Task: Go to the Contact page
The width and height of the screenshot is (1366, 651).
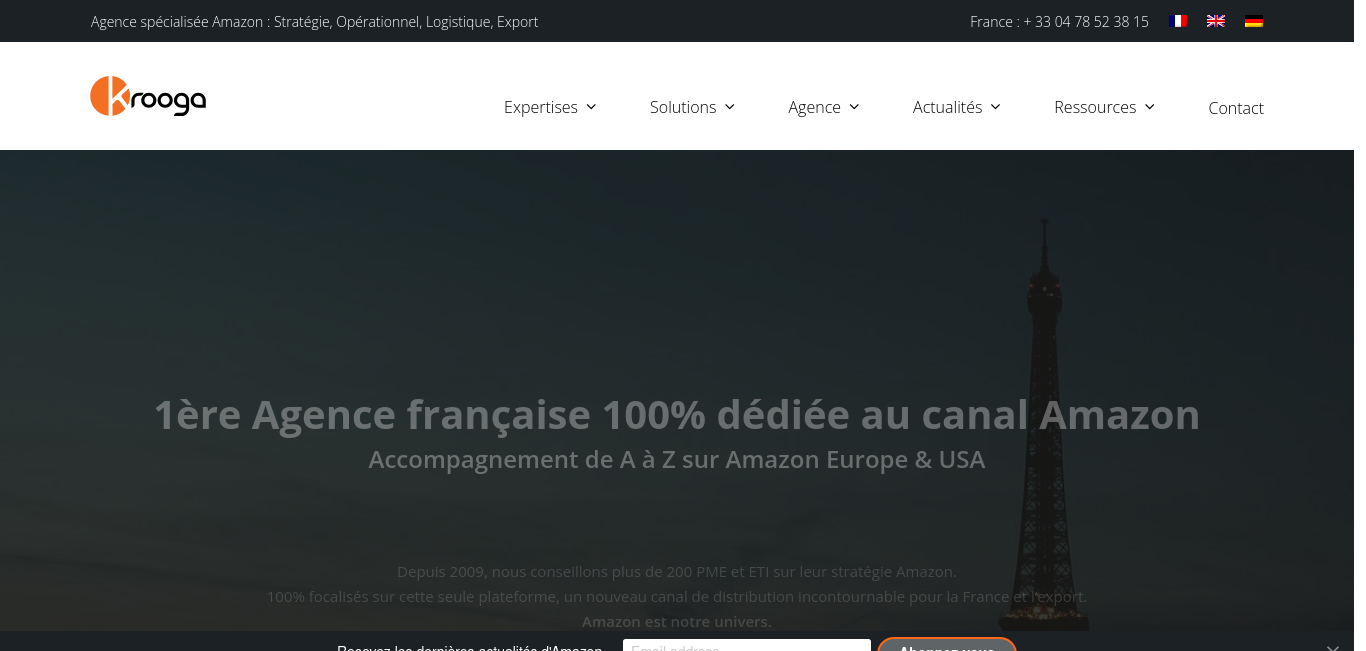Action: pyautogui.click(x=1236, y=108)
